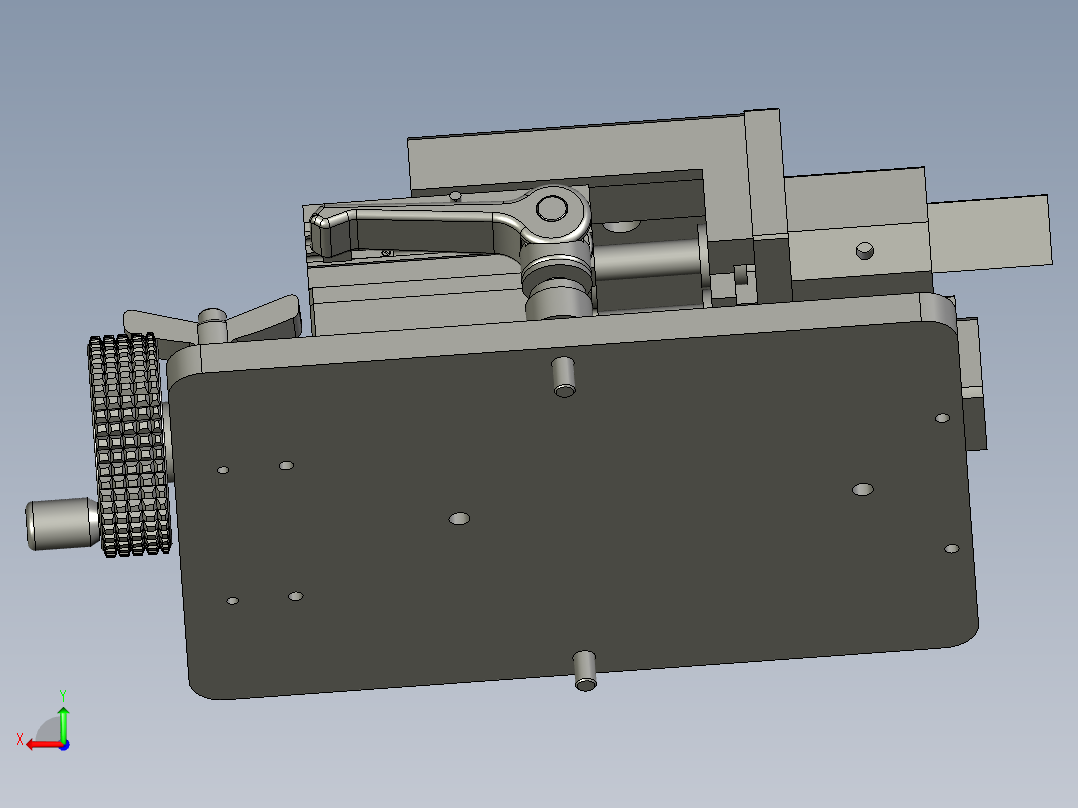1078x808 pixels.
Task: Select the small side block right of plate
Action: click(x=972, y=384)
